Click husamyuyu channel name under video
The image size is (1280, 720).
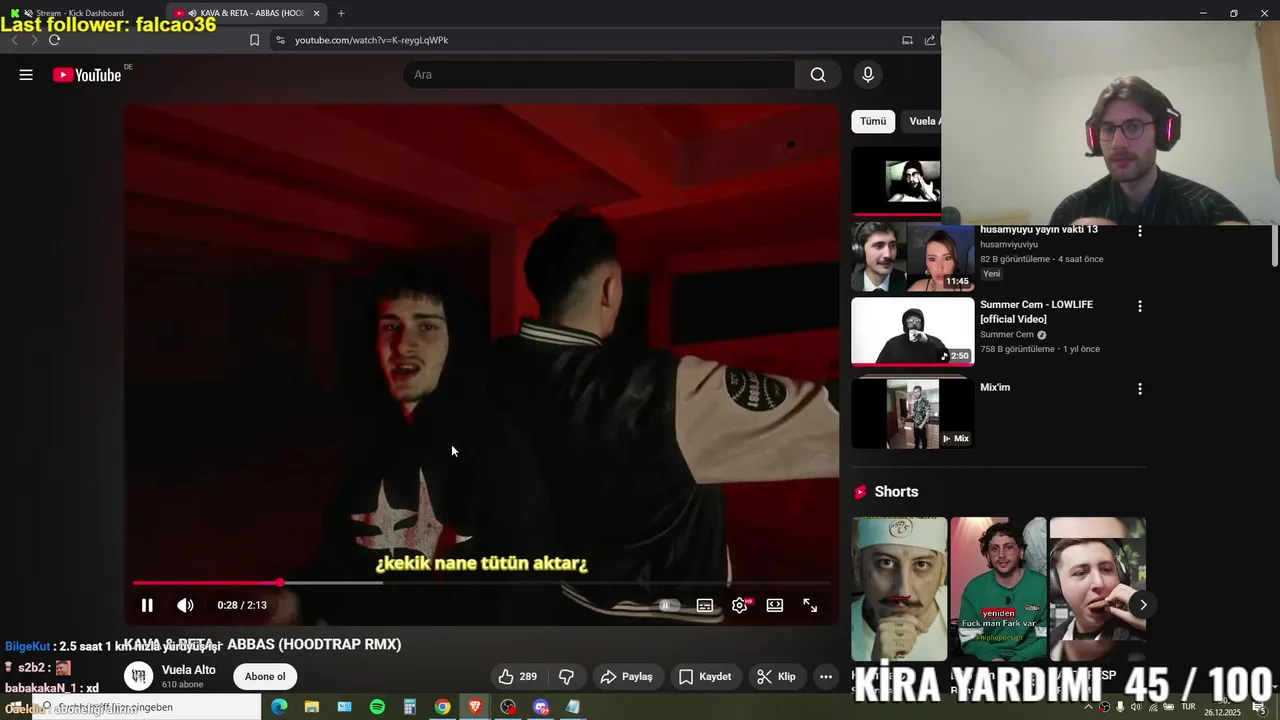click(1009, 245)
